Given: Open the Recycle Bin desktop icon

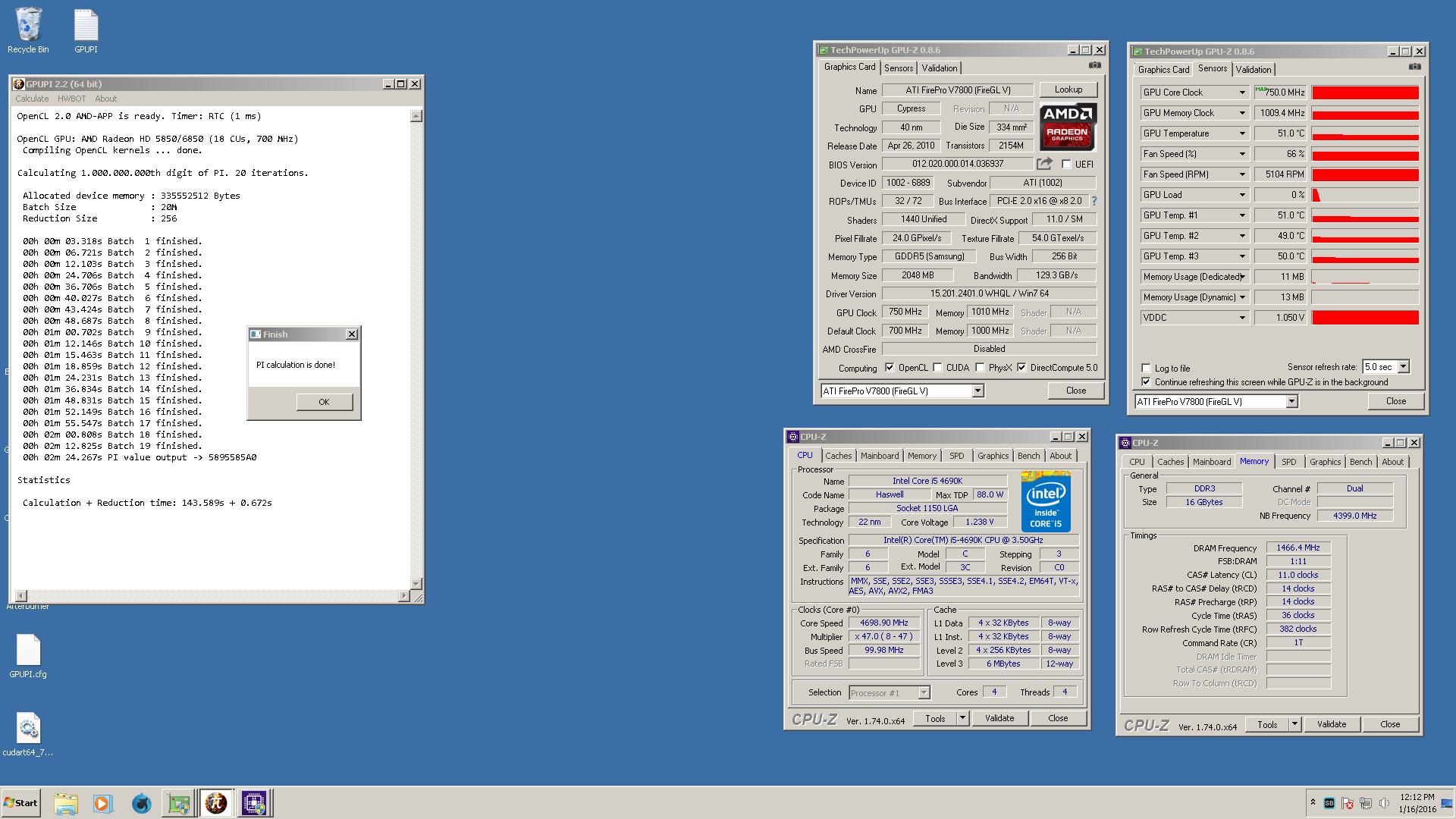Looking at the screenshot, I should tap(28, 31).
